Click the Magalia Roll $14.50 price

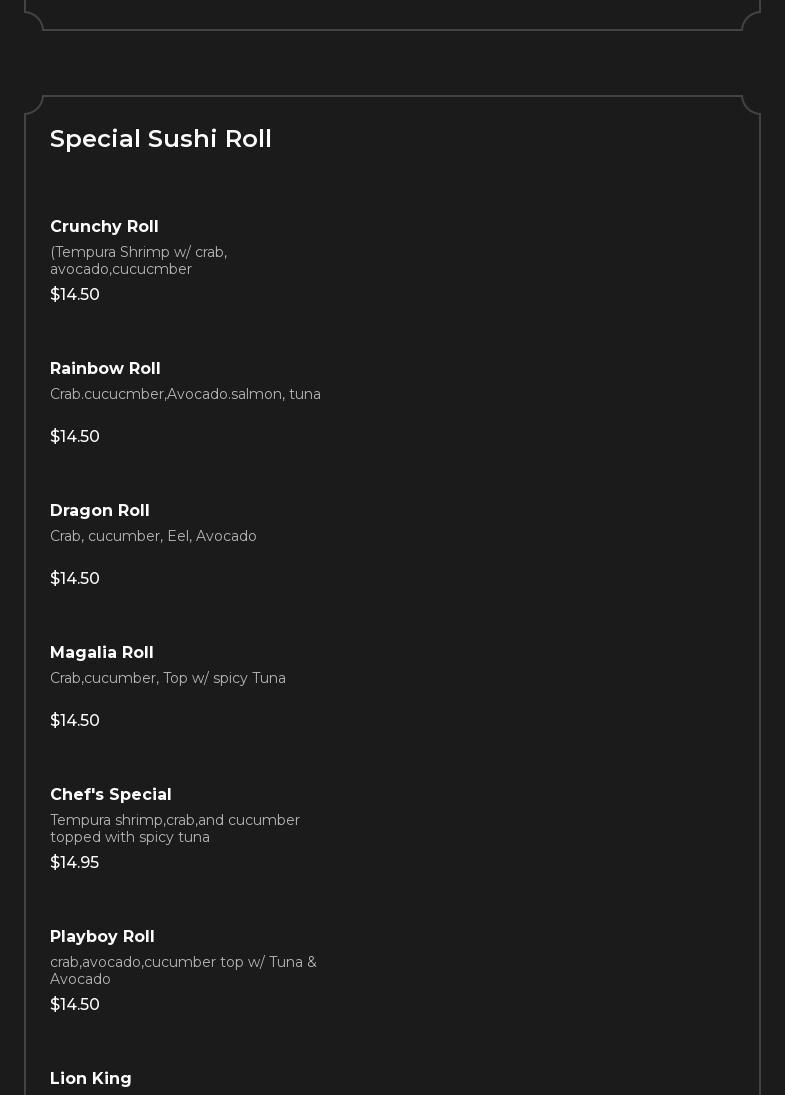click(x=75, y=721)
